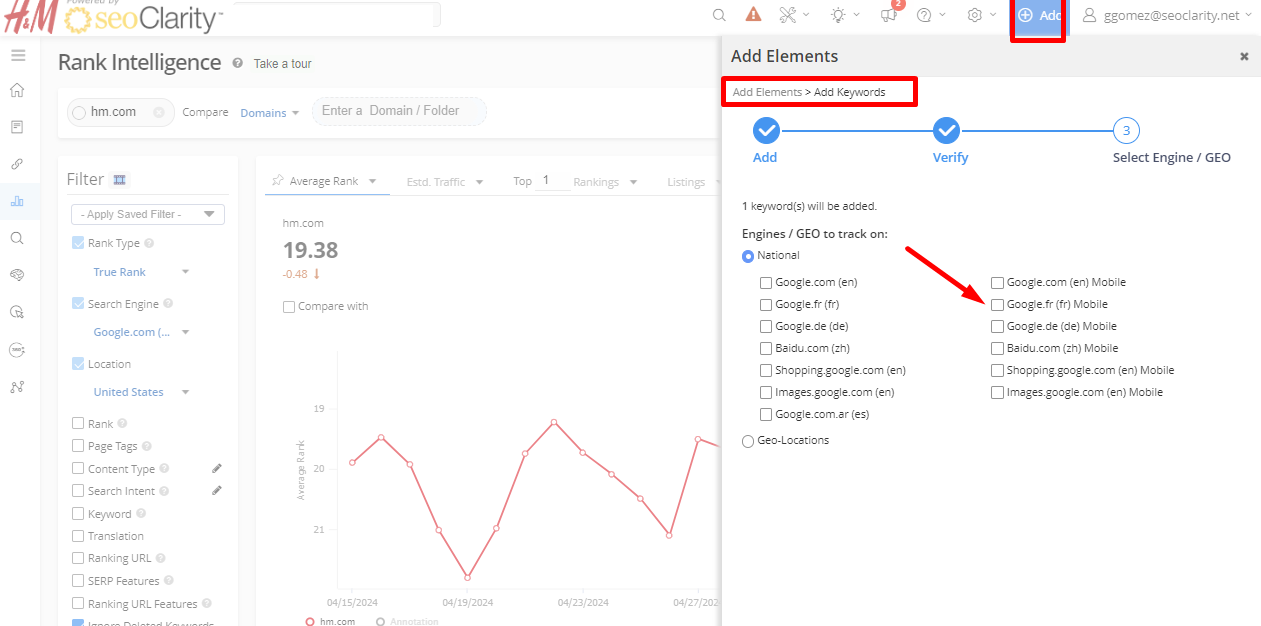Open the megaphone announcements icon
This screenshot has height=626, width=1261.
[888, 15]
